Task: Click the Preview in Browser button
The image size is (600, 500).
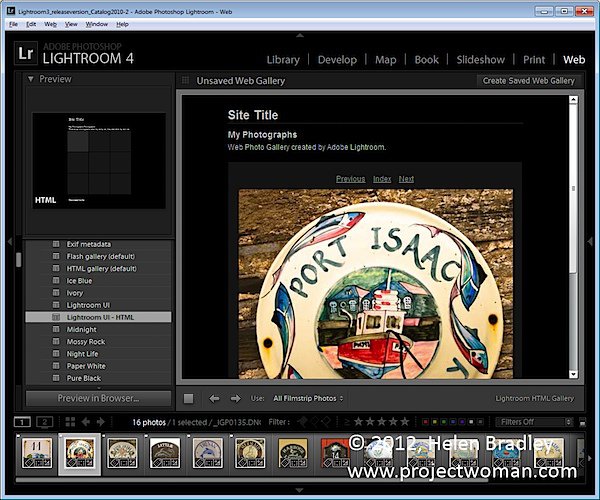Action: click(x=98, y=398)
